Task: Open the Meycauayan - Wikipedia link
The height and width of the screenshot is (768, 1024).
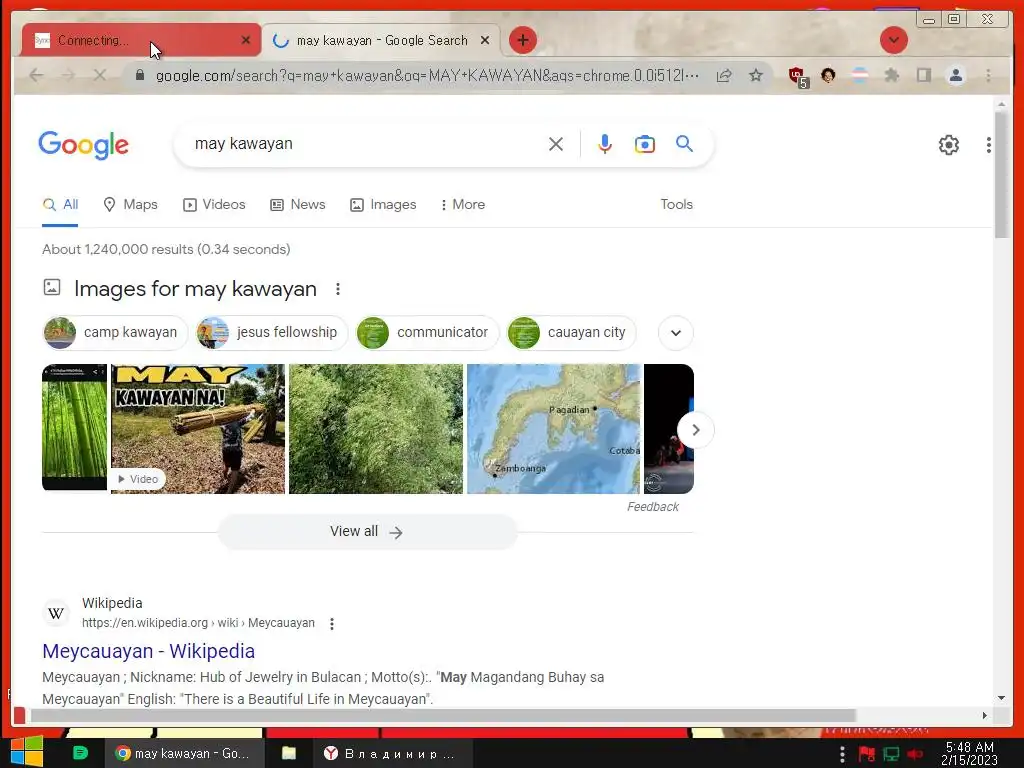Action: pyautogui.click(x=148, y=651)
